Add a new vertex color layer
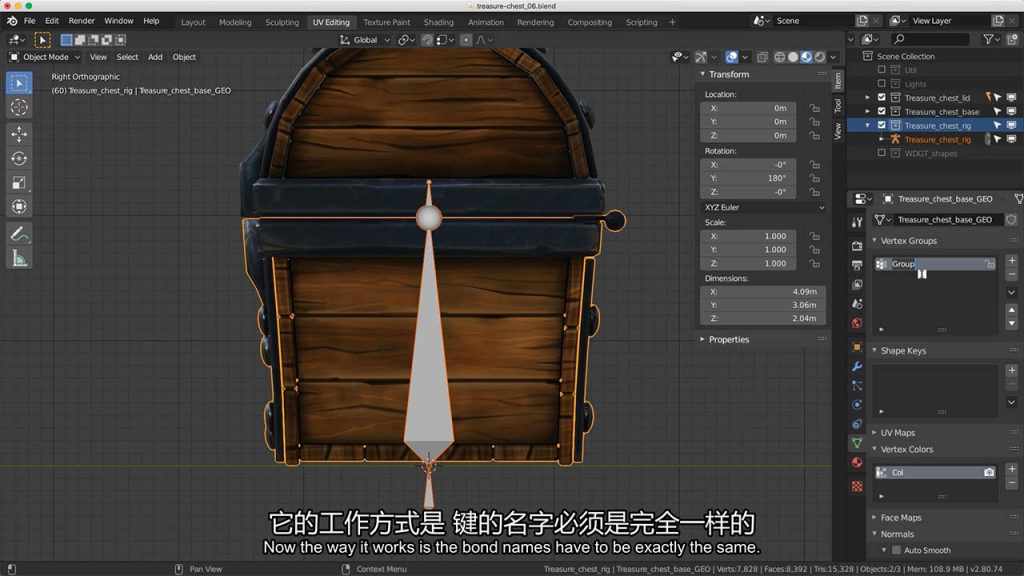Viewport: 1024px width, 576px height. click(1012, 469)
